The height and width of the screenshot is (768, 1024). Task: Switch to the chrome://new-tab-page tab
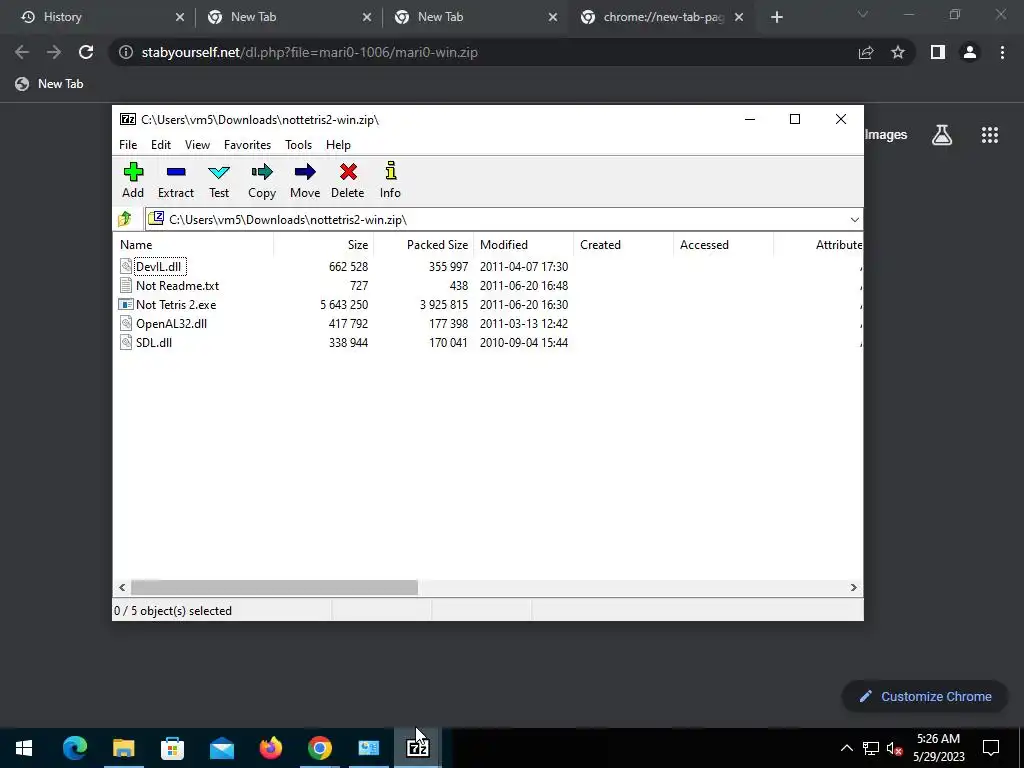point(660,17)
